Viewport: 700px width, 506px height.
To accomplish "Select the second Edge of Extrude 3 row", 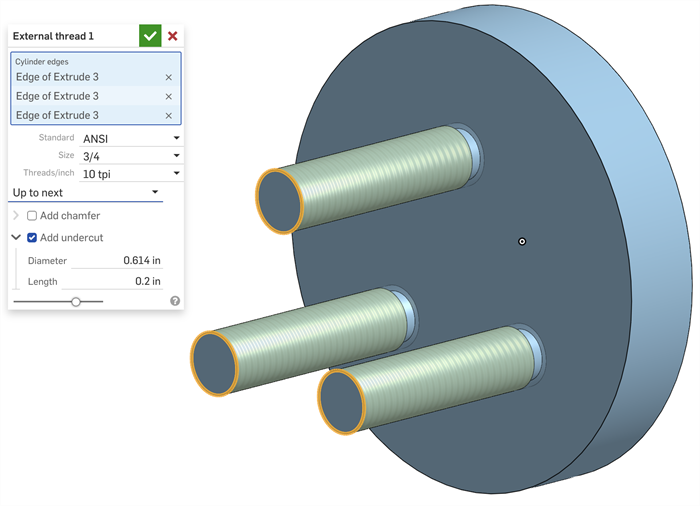I will point(96,96).
